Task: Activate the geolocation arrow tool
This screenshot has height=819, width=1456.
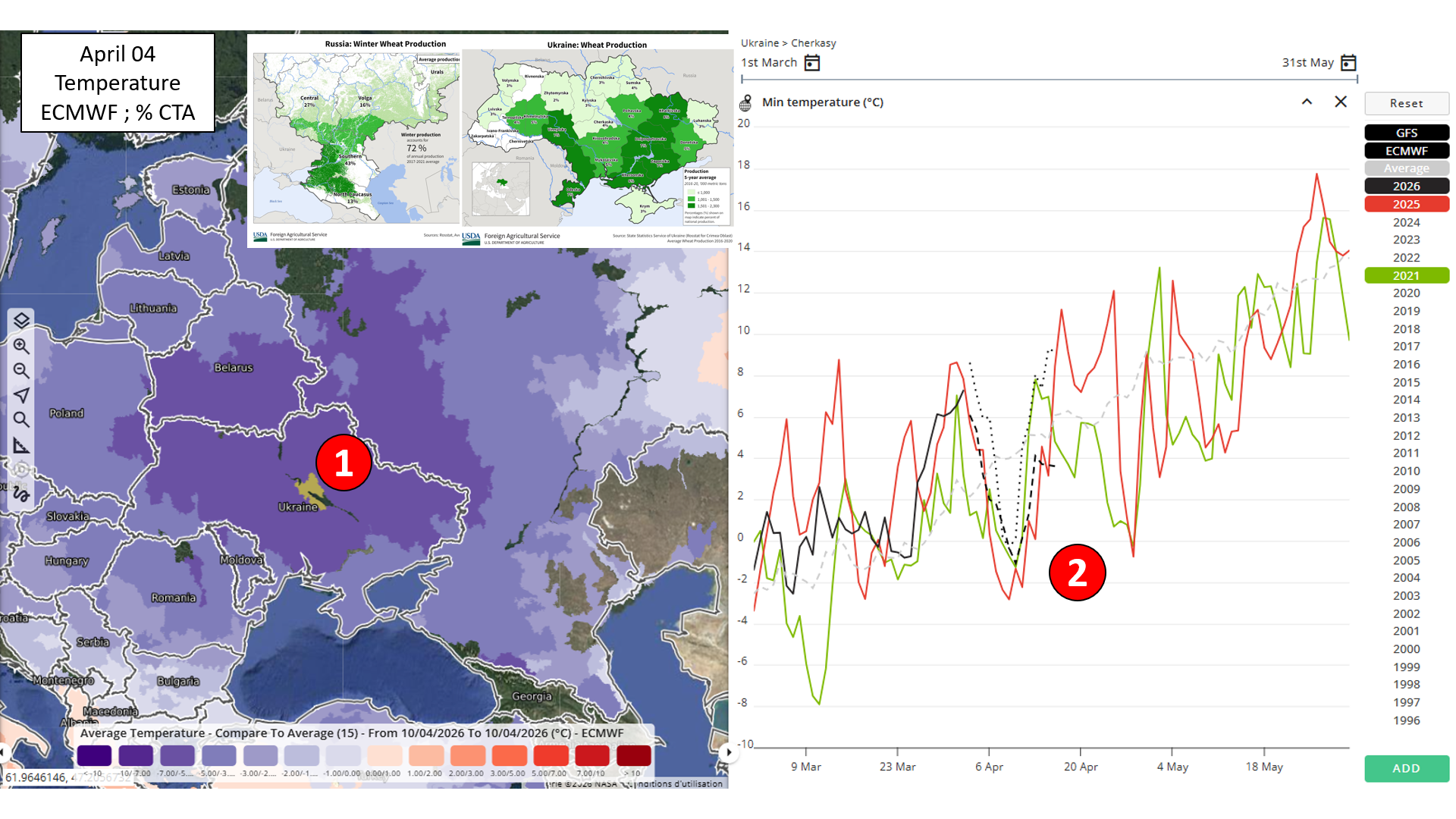Action: point(21,395)
